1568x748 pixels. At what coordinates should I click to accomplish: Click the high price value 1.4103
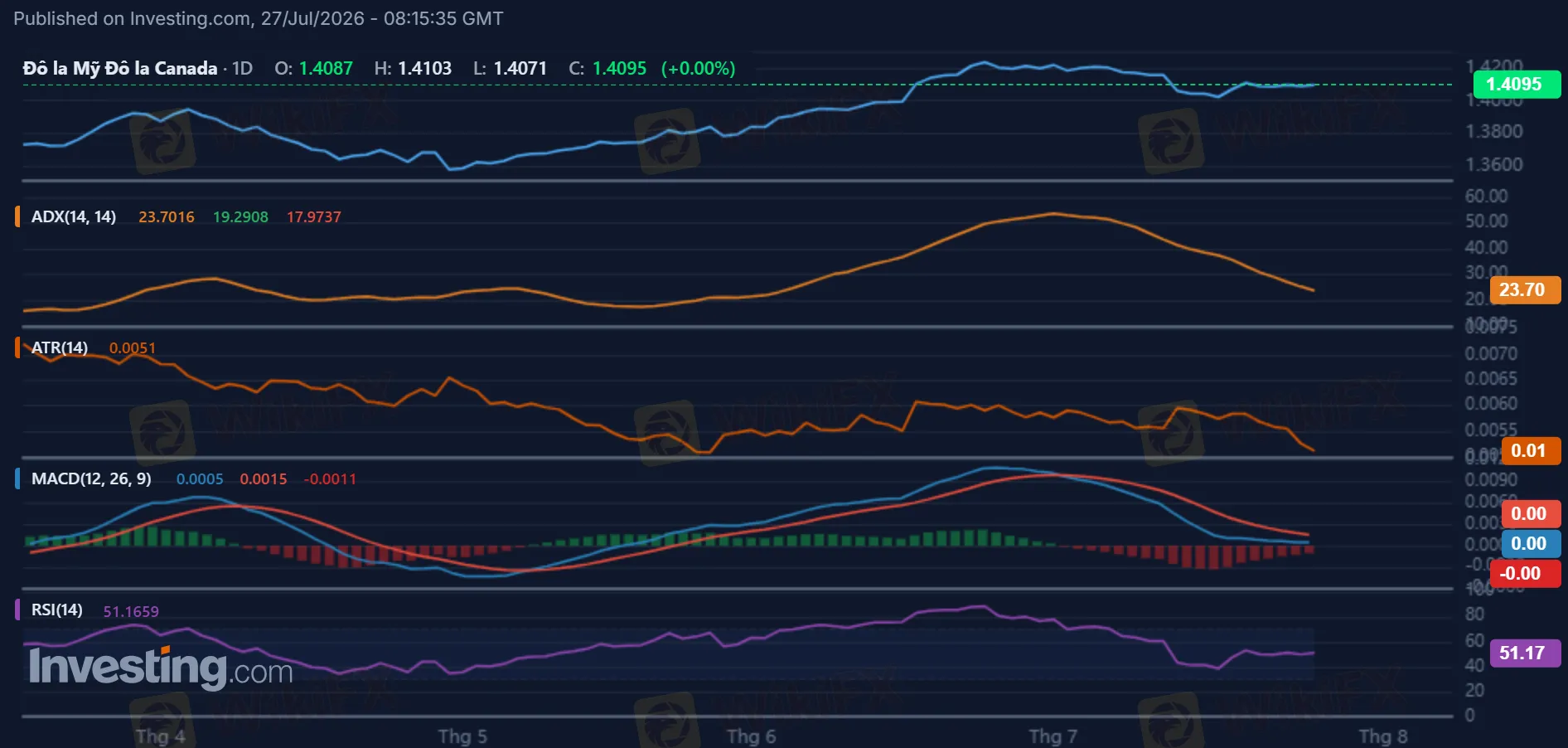[424, 68]
